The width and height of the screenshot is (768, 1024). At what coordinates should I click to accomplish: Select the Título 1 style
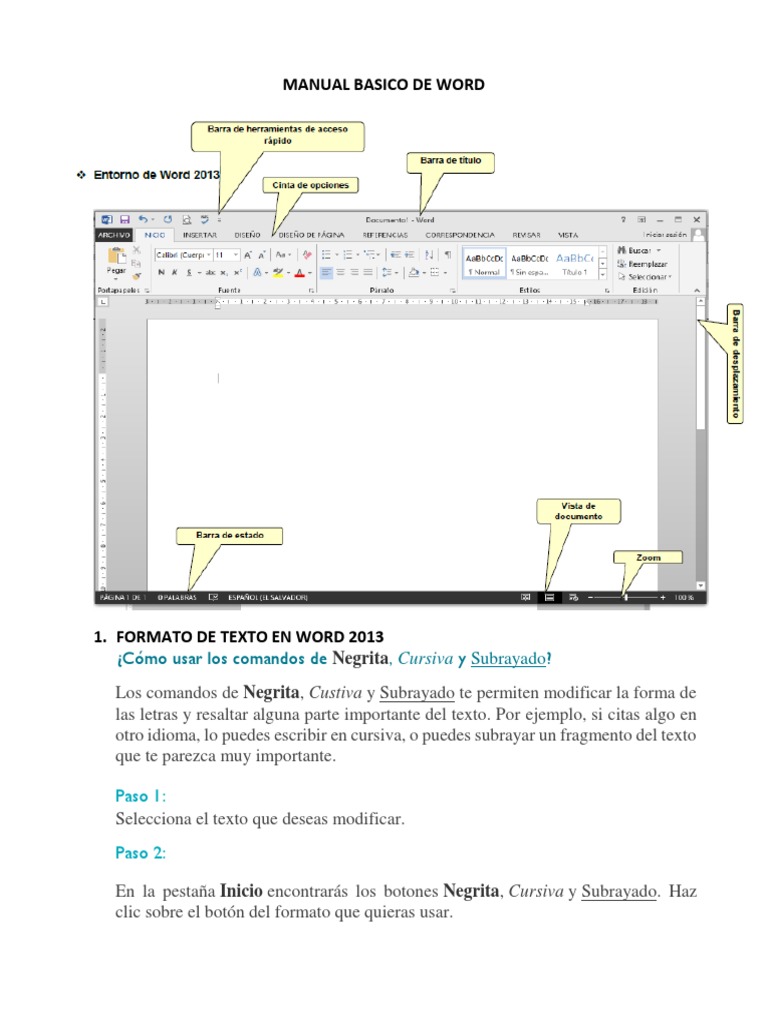tap(575, 264)
